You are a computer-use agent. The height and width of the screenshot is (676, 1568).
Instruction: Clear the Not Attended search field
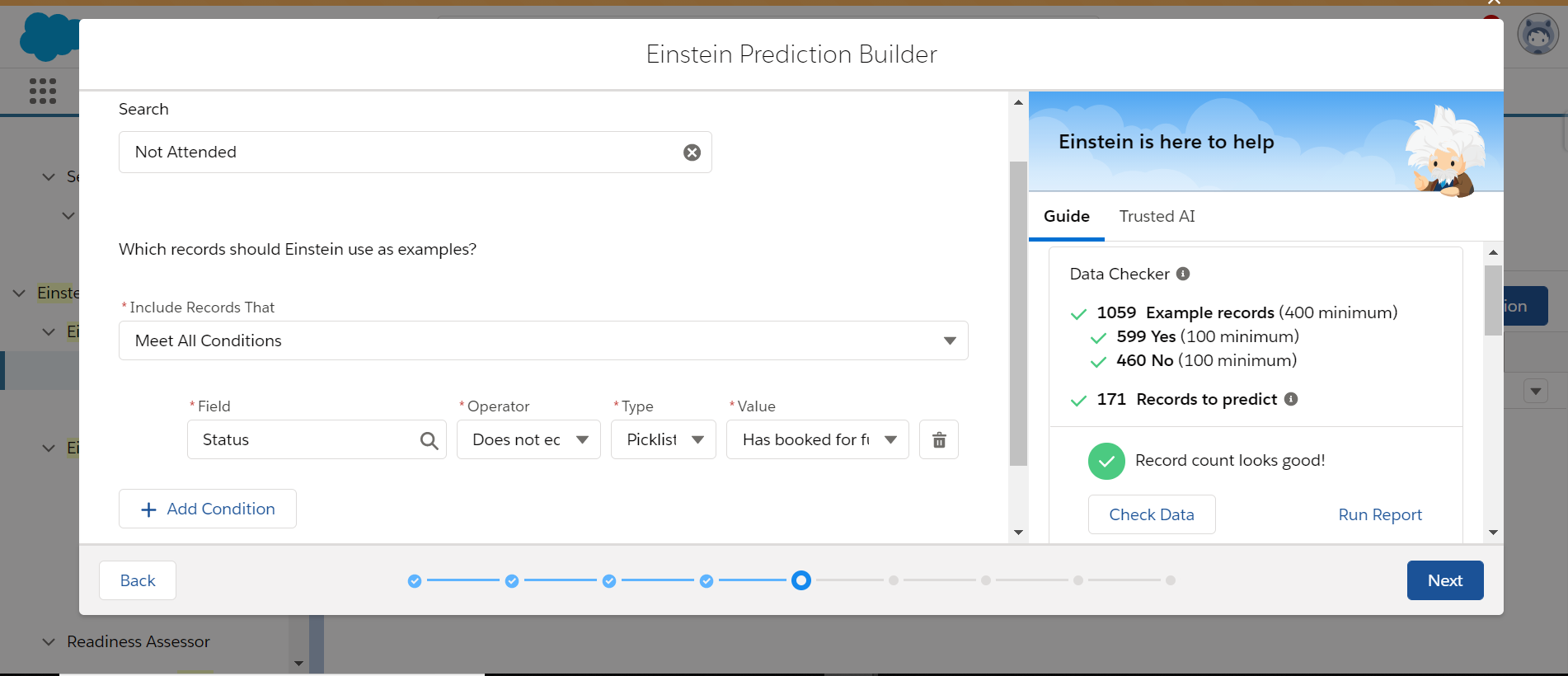[x=692, y=153]
